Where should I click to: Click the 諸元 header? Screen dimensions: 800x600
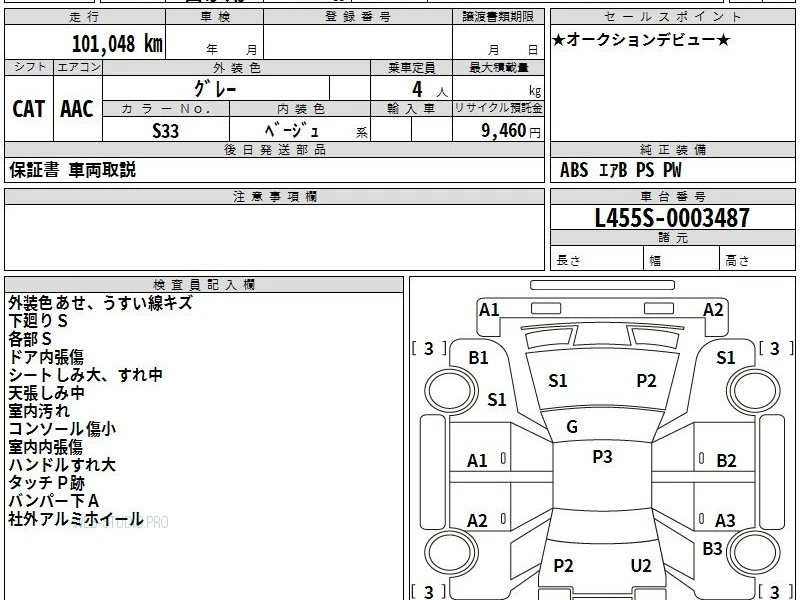[672, 238]
